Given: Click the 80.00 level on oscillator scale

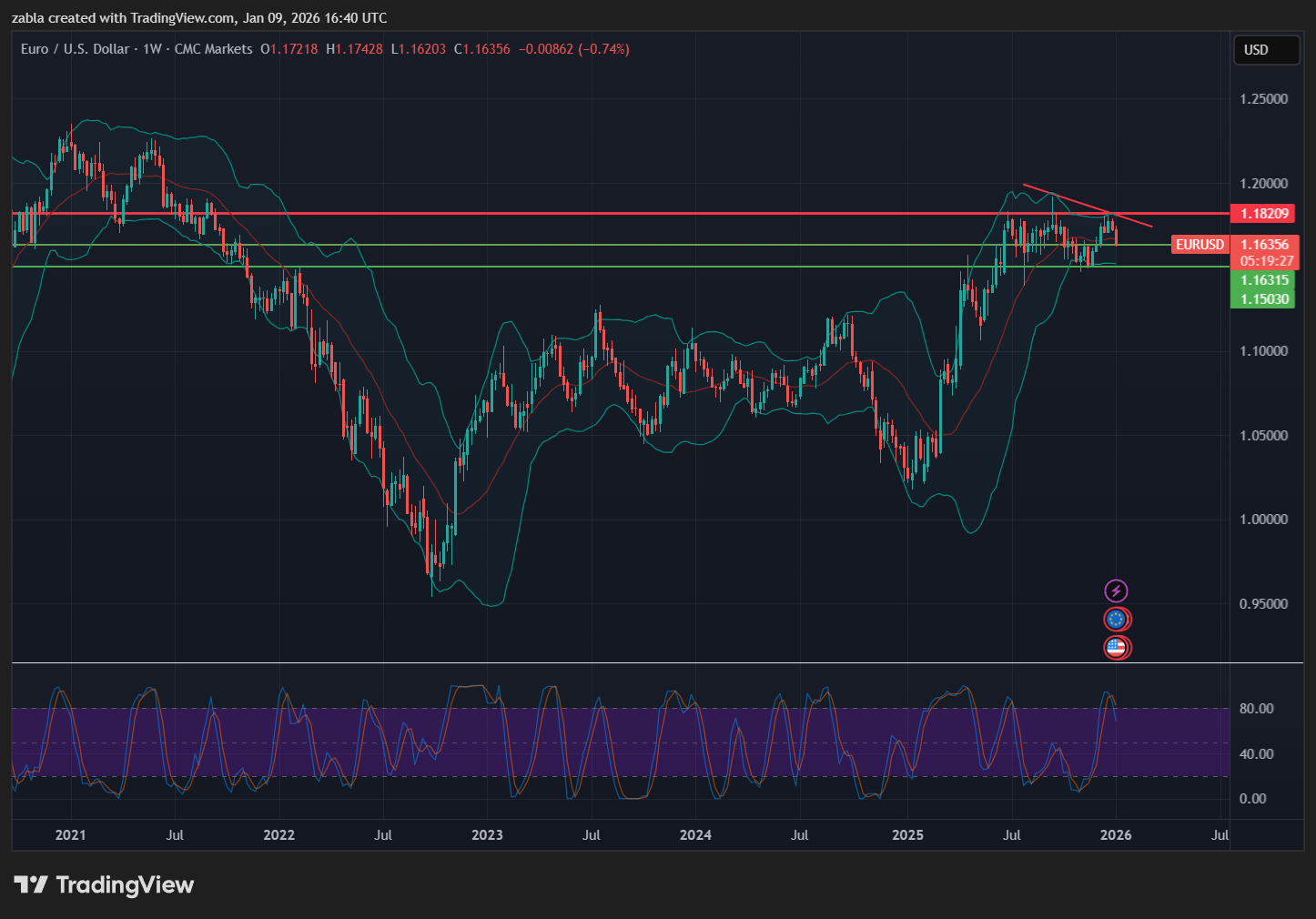Looking at the screenshot, I should click(x=1256, y=709).
